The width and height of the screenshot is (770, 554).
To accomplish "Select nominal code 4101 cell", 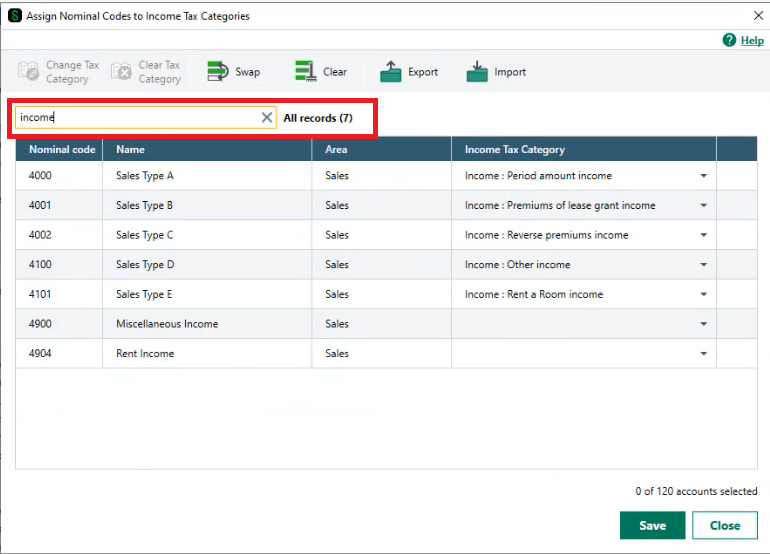I will click(59, 294).
